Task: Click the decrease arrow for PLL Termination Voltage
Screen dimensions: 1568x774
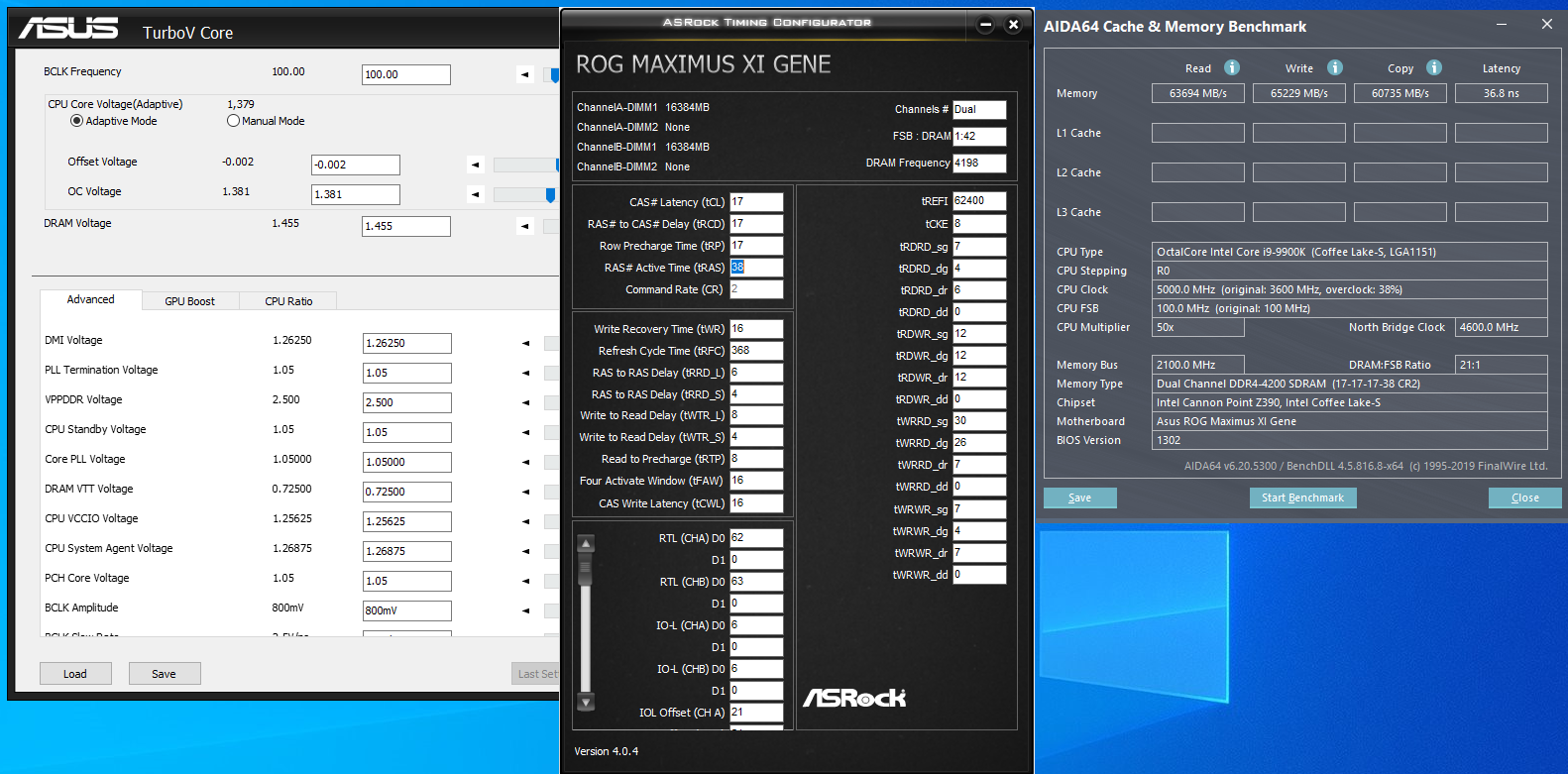Action: [526, 373]
